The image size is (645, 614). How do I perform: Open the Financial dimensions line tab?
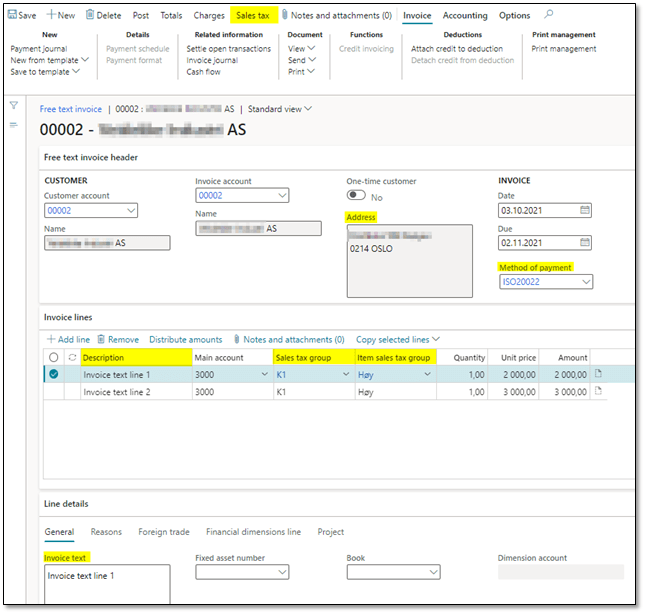coord(253,532)
